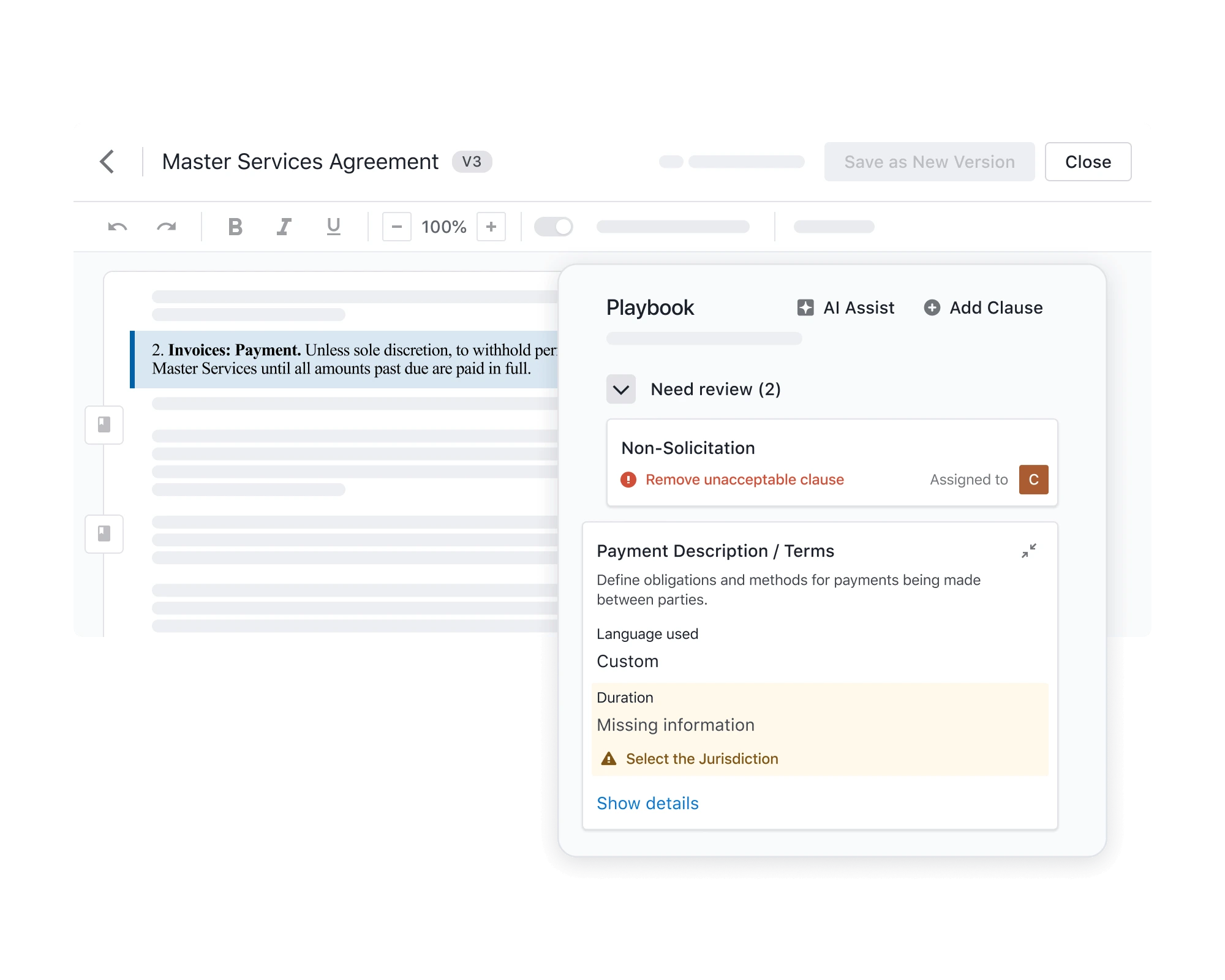Viewport: 1225px width, 980px height.
Task: Open AI Assist in the Playbook panel
Action: pyautogui.click(x=846, y=307)
